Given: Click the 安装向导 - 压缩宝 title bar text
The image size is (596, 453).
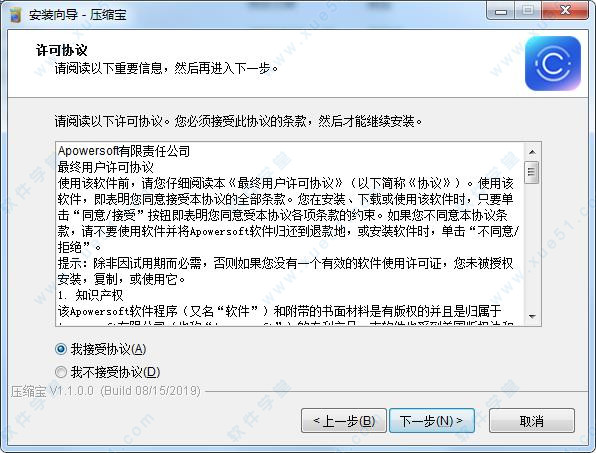Looking at the screenshot, I should (78, 15).
